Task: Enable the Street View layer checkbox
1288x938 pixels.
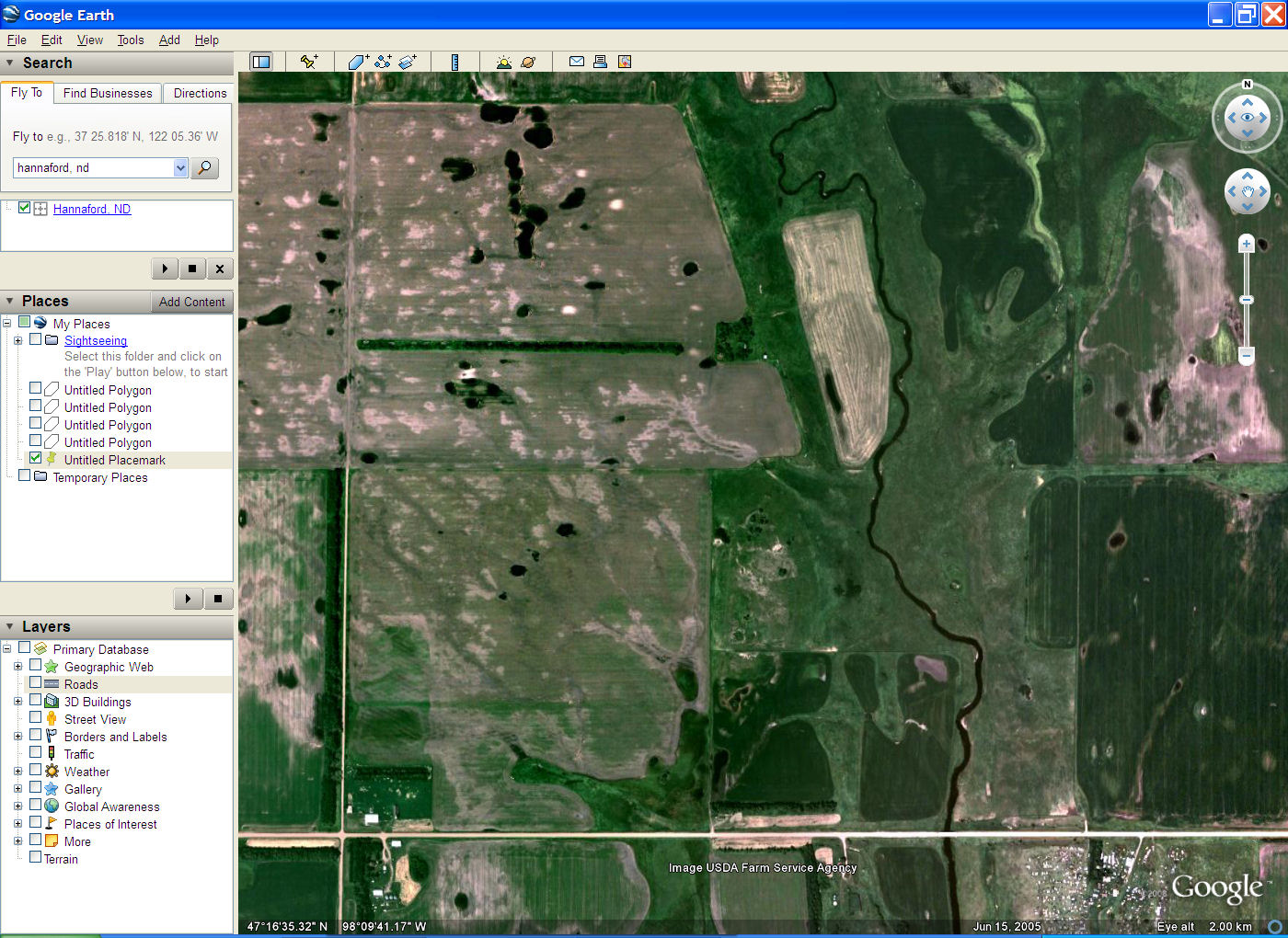Action: 35,717
